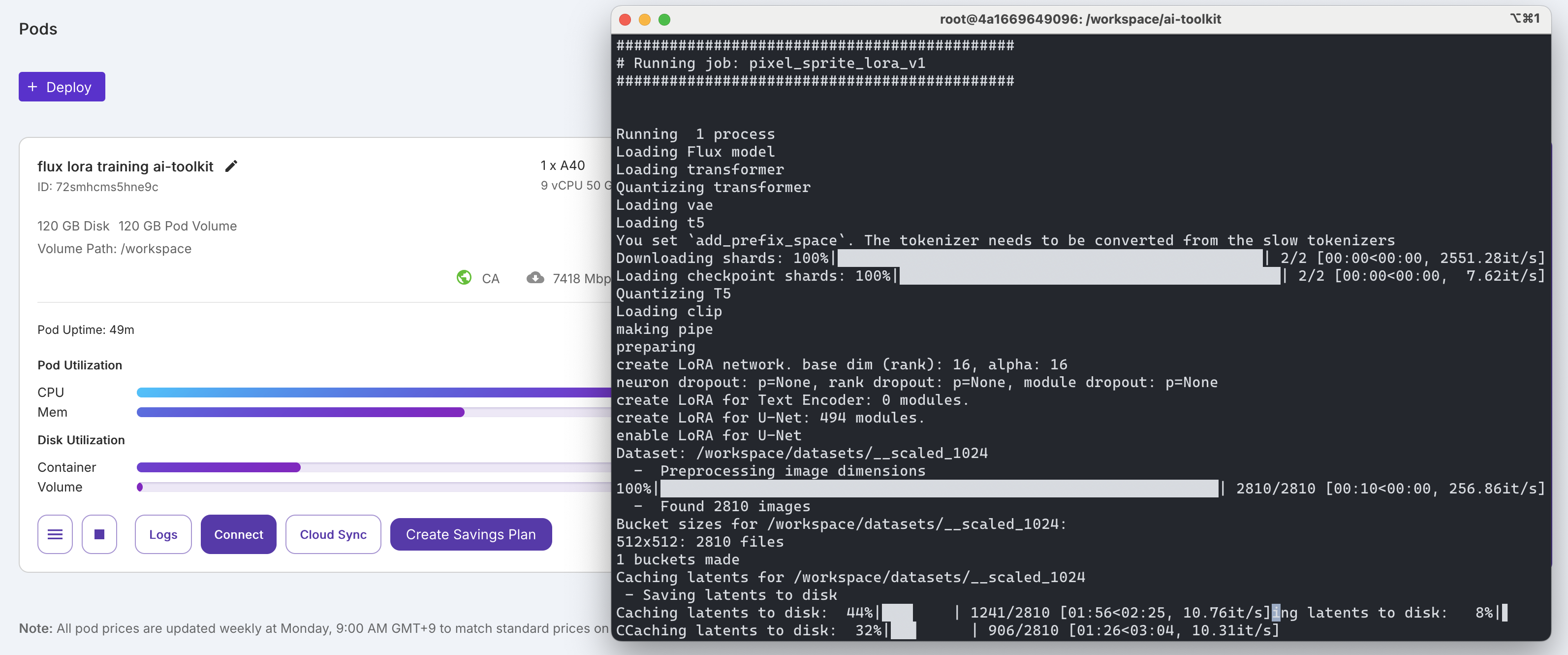The image size is (1568, 655).
Task: Click the green fullscreen terminal button
Action: tap(665, 20)
